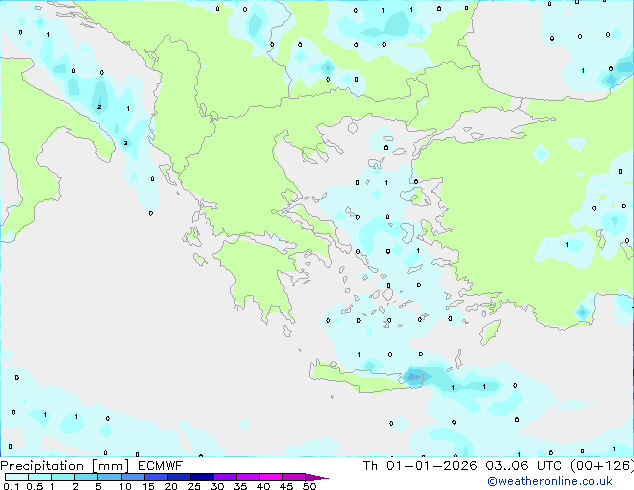Click the island of Rhodes on map
Image resolution: width=634 pixels, height=490 pixels.
pos(490,332)
